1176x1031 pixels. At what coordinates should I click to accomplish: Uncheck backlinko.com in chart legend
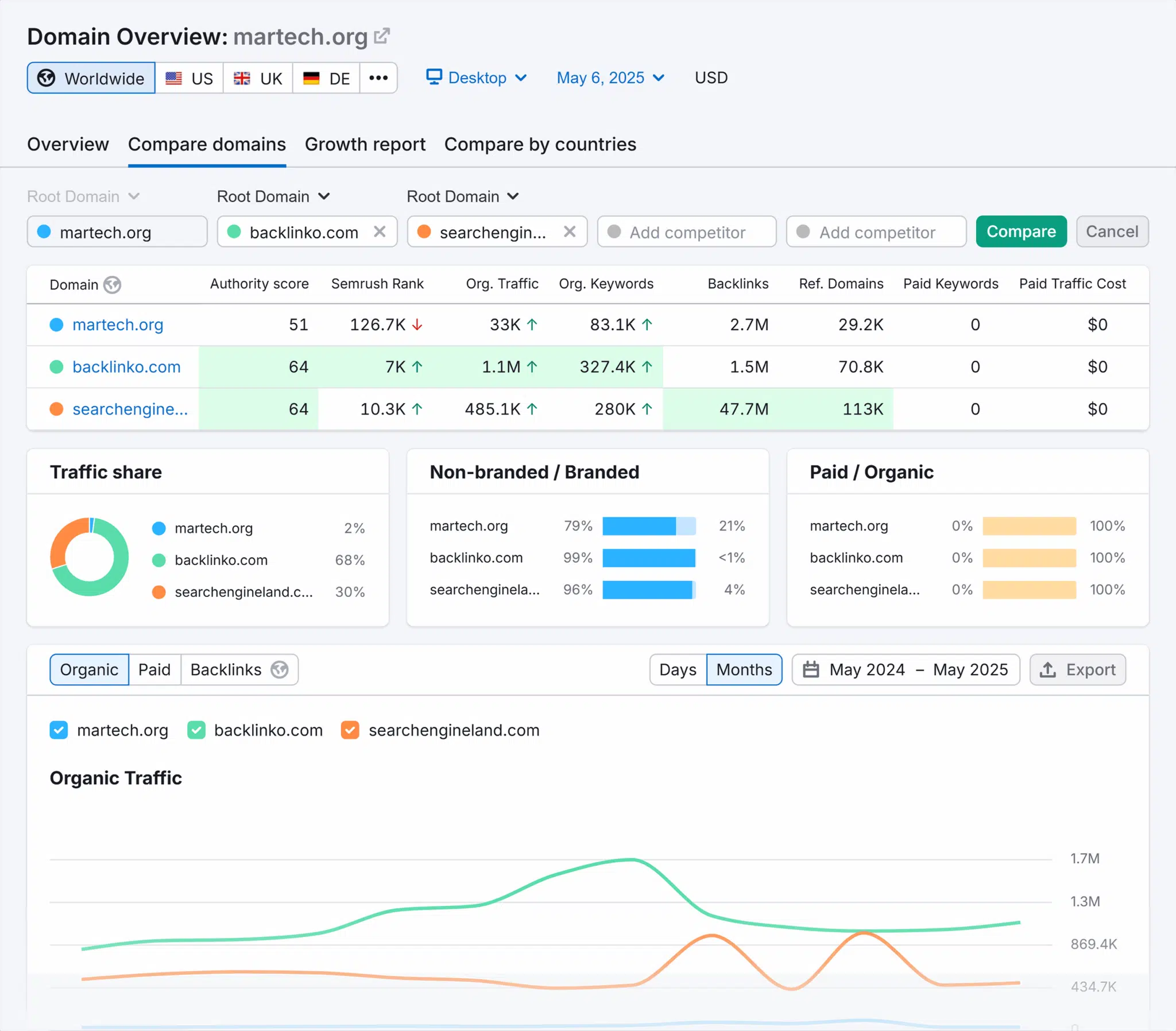[x=196, y=730]
